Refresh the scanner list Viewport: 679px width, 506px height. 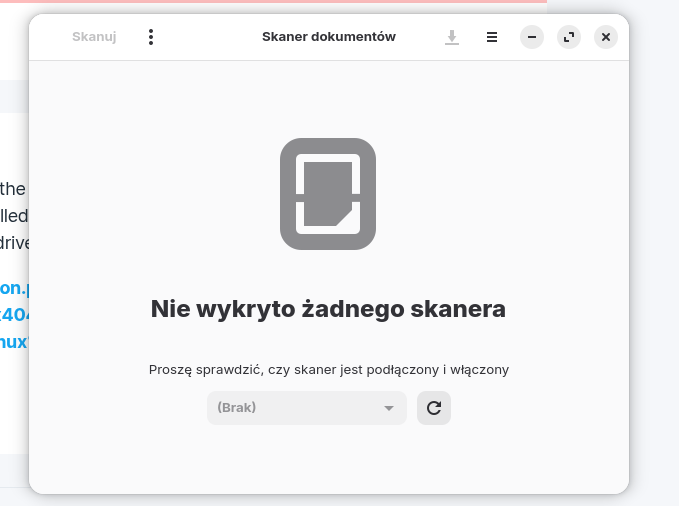pos(434,408)
